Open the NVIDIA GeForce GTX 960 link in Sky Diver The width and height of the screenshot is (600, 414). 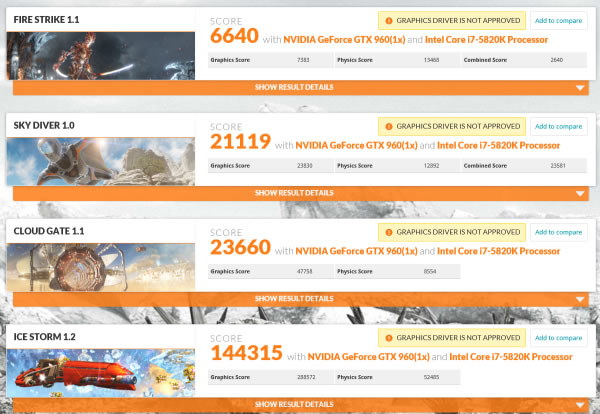tap(356, 145)
